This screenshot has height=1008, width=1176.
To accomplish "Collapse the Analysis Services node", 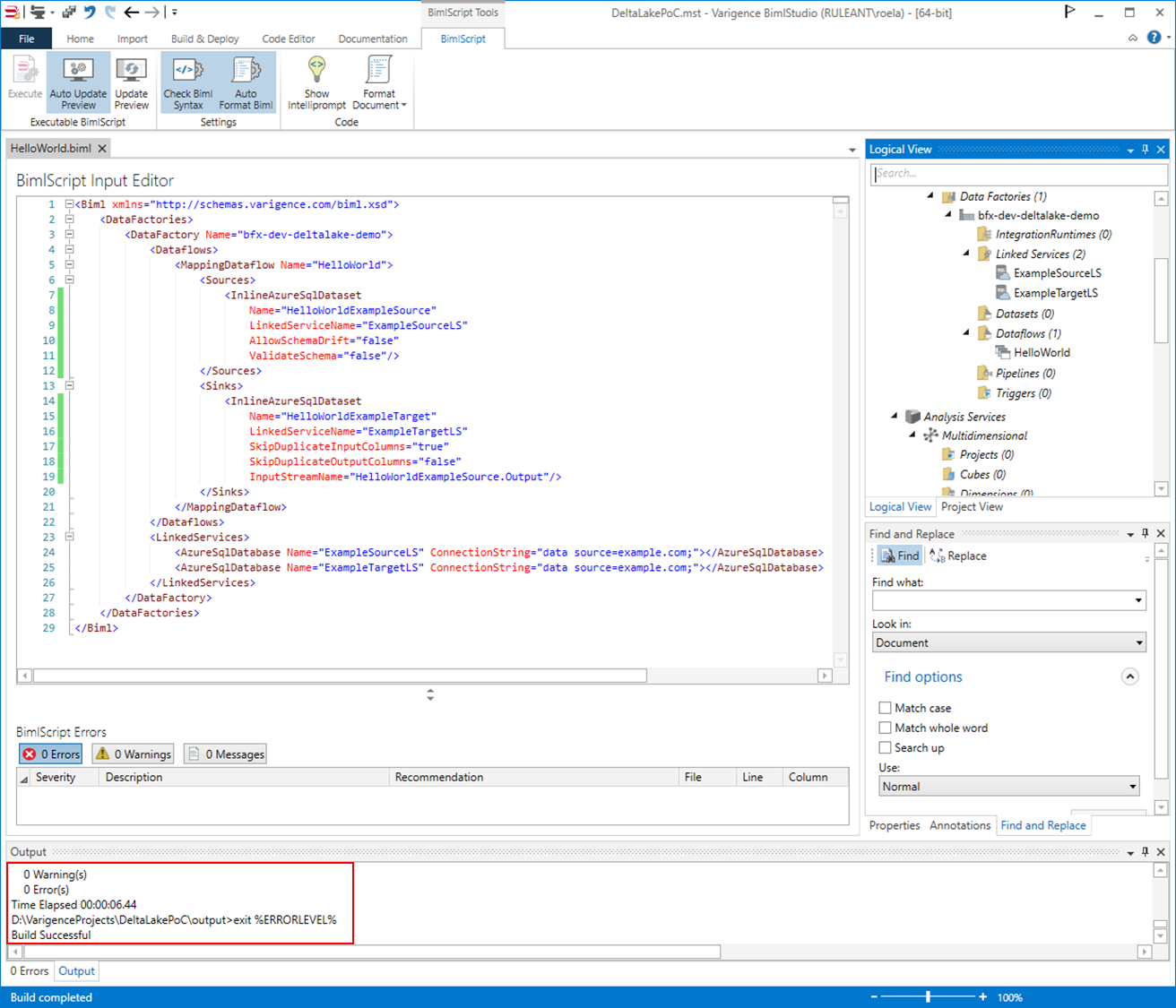I will click(895, 416).
